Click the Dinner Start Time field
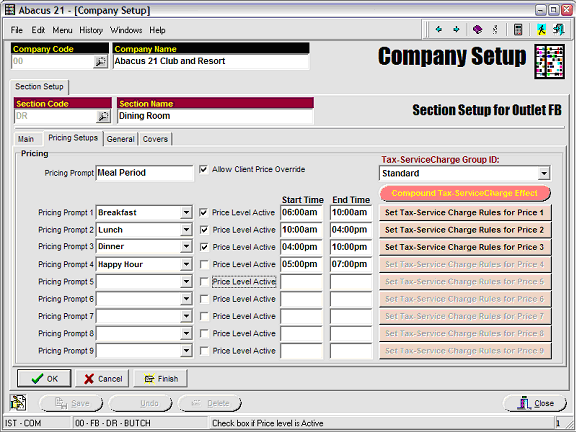576x432 pixels. click(301, 247)
